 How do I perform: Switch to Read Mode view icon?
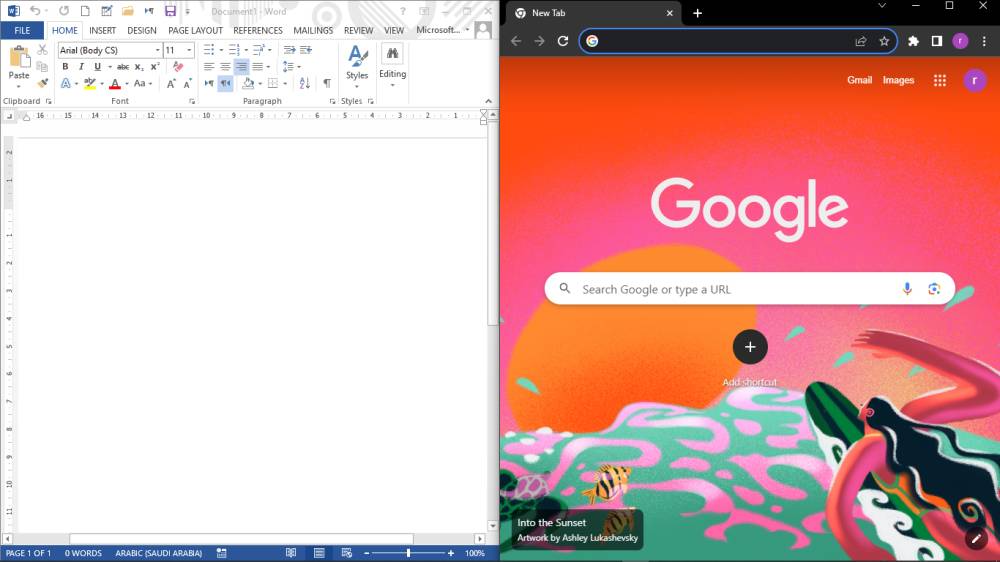click(x=291, y=553)
